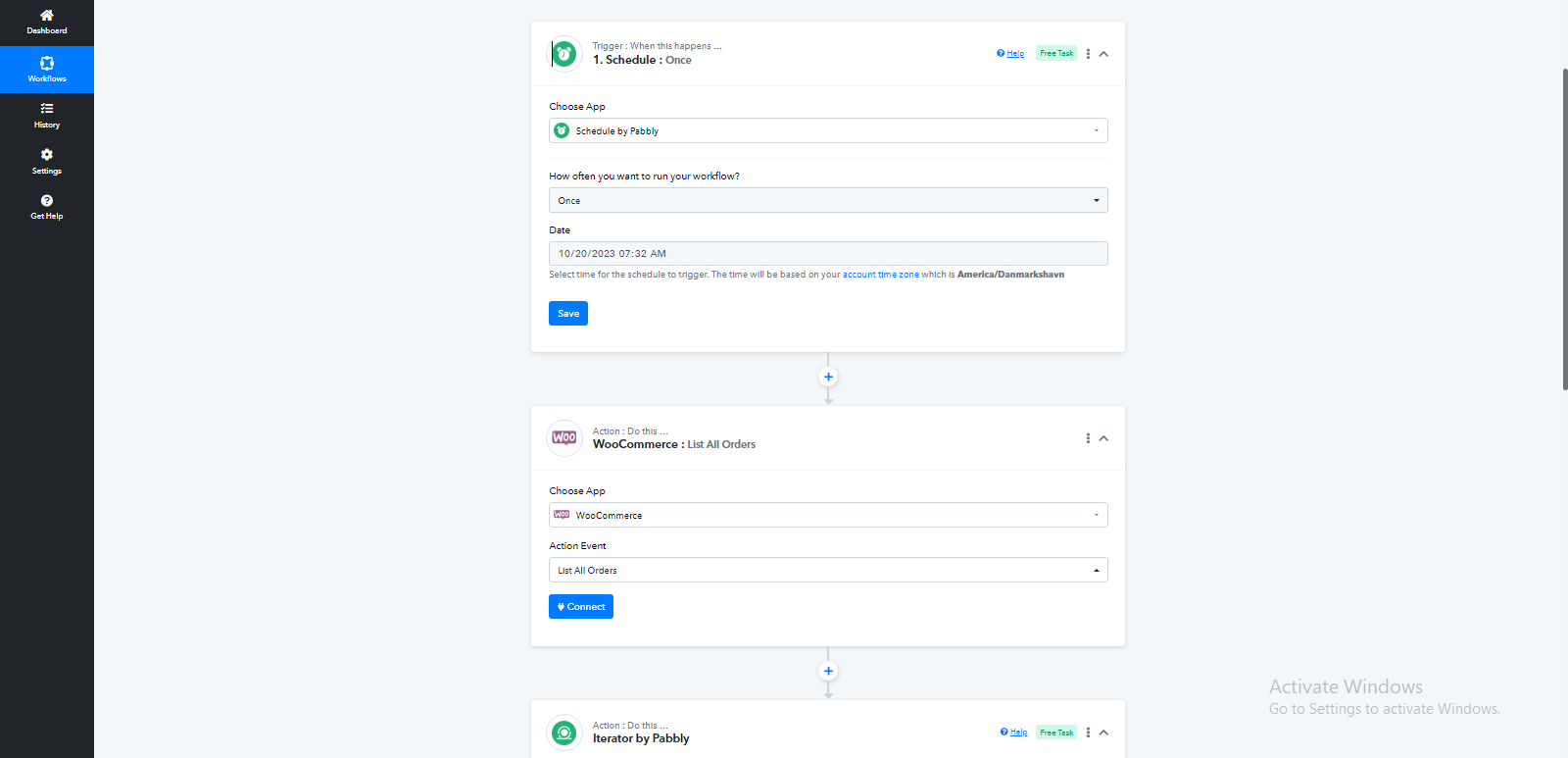Screen dimensions: 1568x758
Task: Click the Date field with 10/20/2023
Action: tap(828, 253)
